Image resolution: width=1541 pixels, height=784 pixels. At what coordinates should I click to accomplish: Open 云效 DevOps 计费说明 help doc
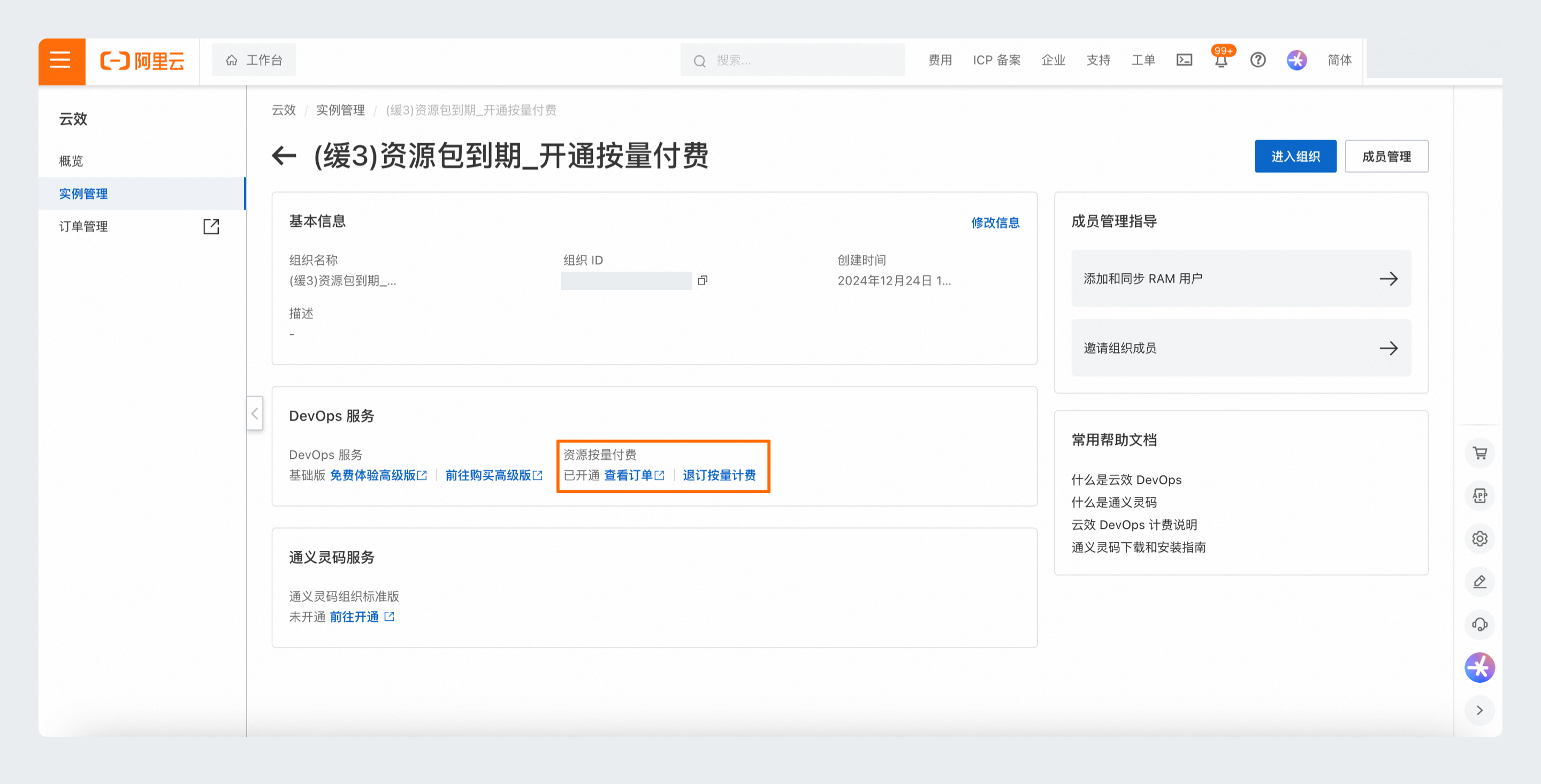pos(1134,525)
